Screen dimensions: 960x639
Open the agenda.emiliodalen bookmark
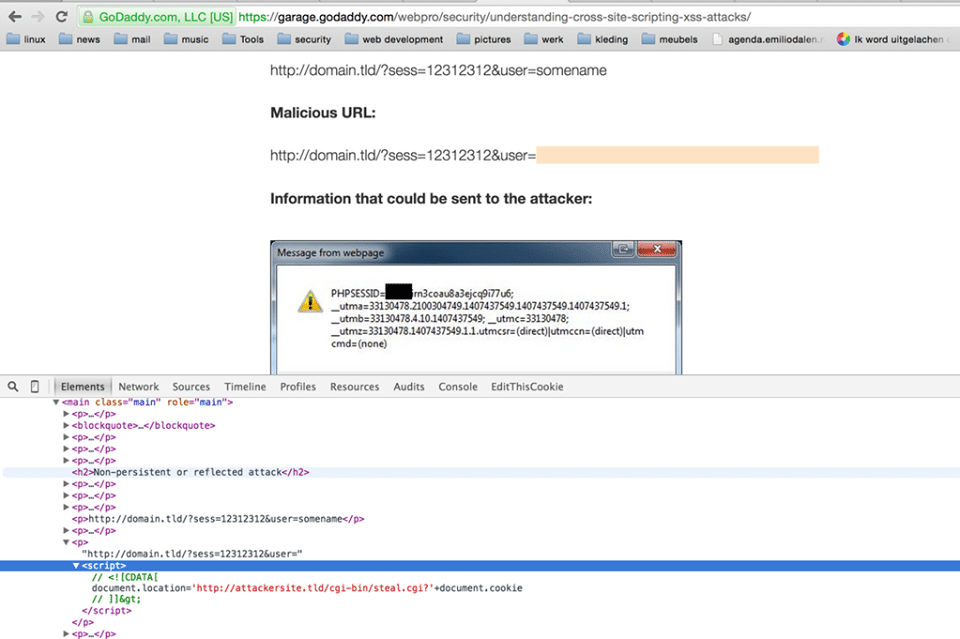(767, 39)
